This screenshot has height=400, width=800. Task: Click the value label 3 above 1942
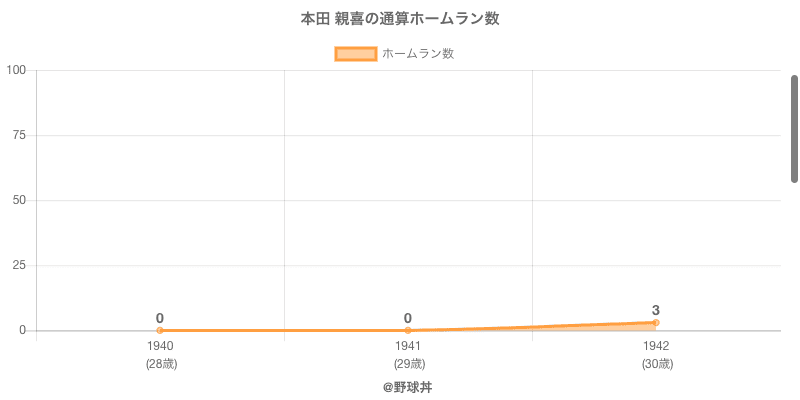[656, 310]
